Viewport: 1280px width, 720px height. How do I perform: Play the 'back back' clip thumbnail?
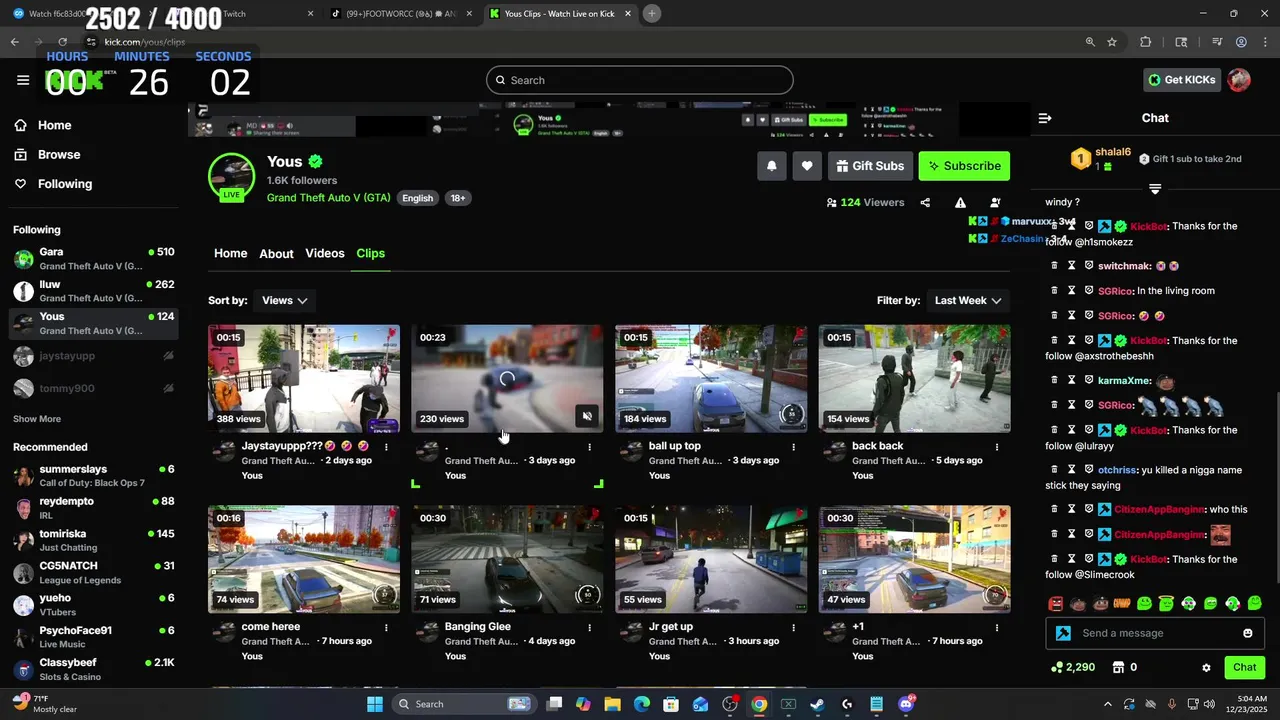(914, 378)
